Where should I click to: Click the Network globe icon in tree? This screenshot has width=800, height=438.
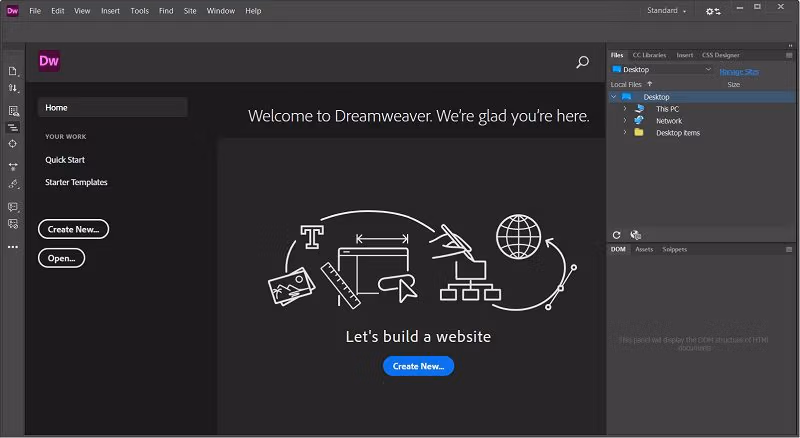tap(639, 120)
